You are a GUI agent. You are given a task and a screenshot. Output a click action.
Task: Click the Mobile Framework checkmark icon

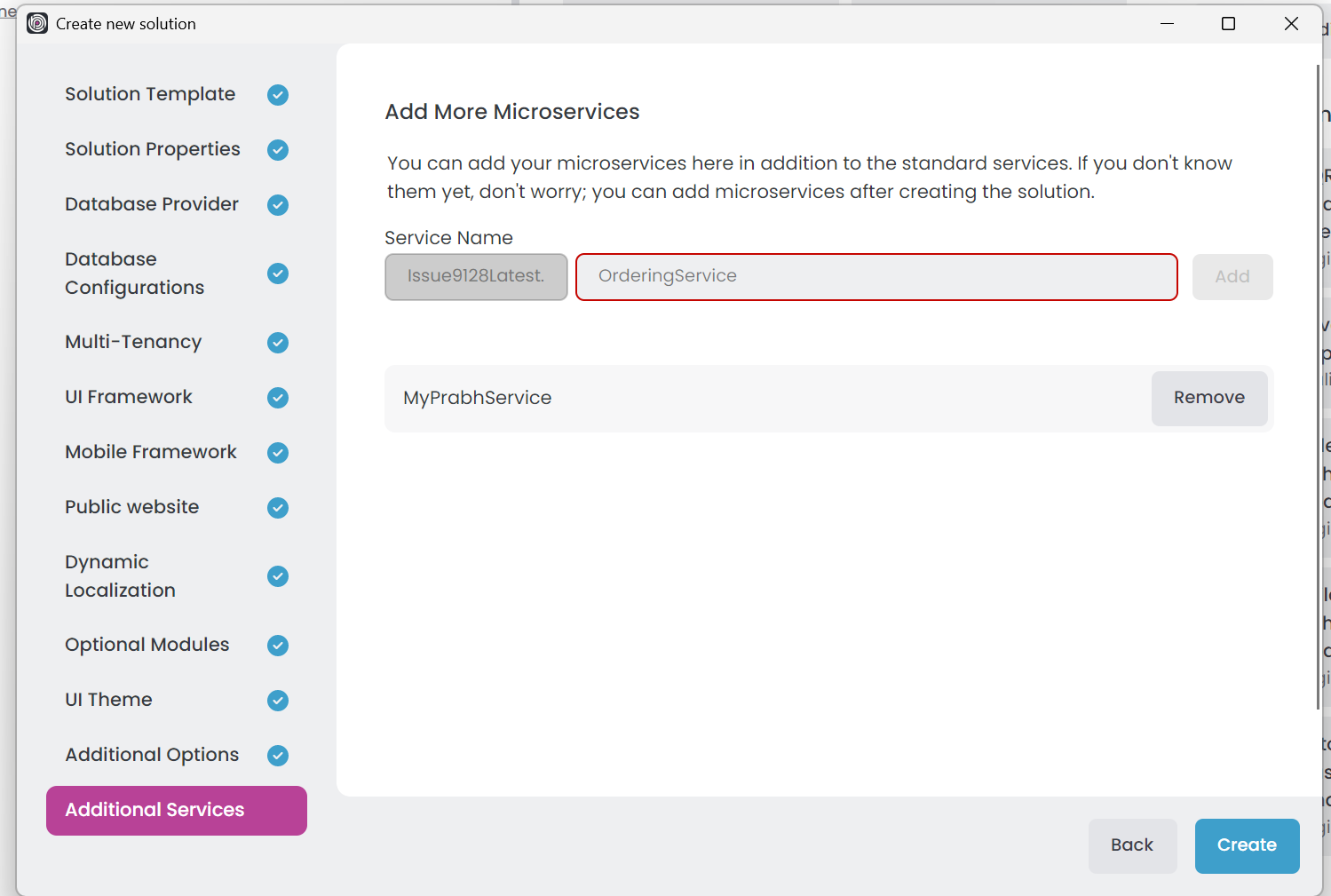(x=278, y=453)
